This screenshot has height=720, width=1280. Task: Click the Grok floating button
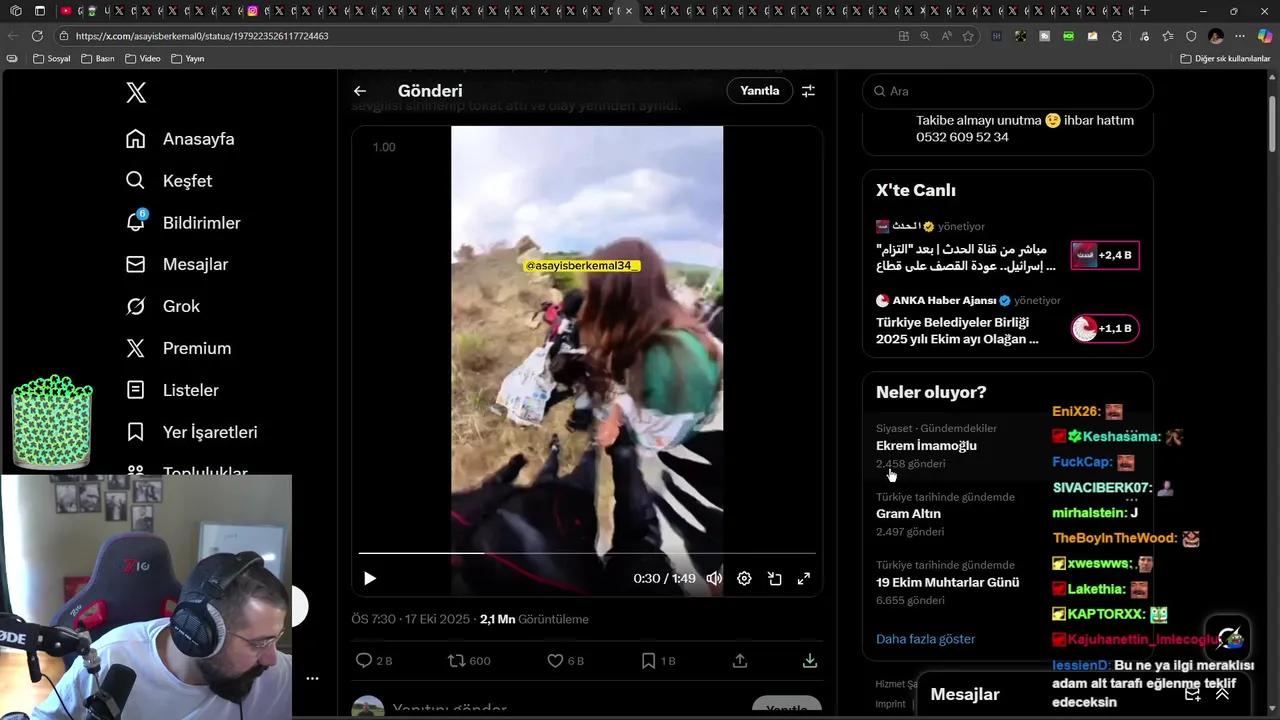(x=1228, y=638)
